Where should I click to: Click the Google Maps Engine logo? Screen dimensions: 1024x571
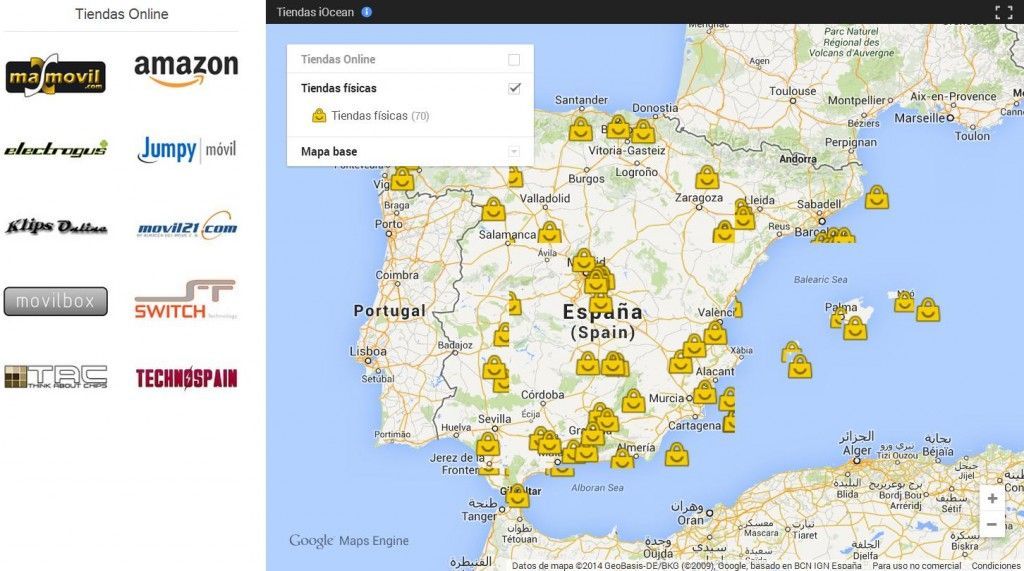pyautogui.click(x=349, y=541)
